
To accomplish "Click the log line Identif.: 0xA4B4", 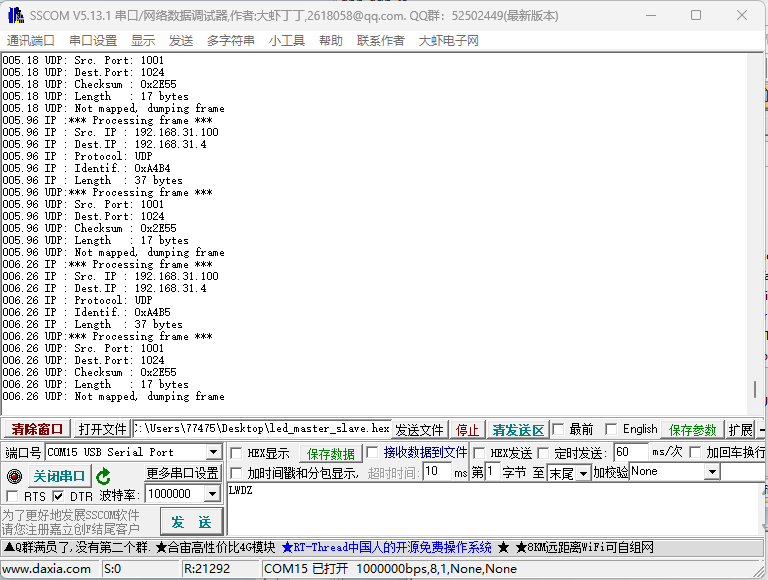I will 87,168.
